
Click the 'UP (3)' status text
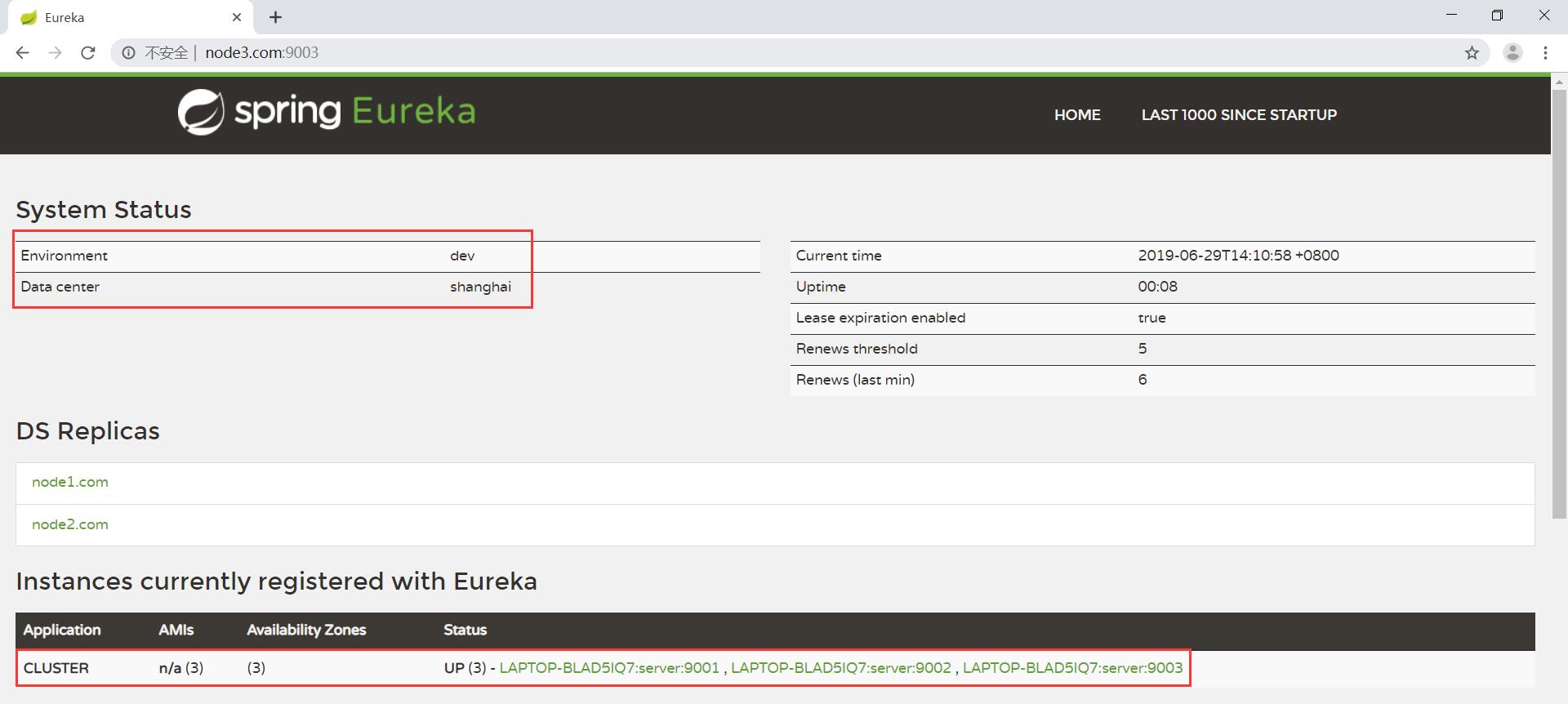click(465, 668)
